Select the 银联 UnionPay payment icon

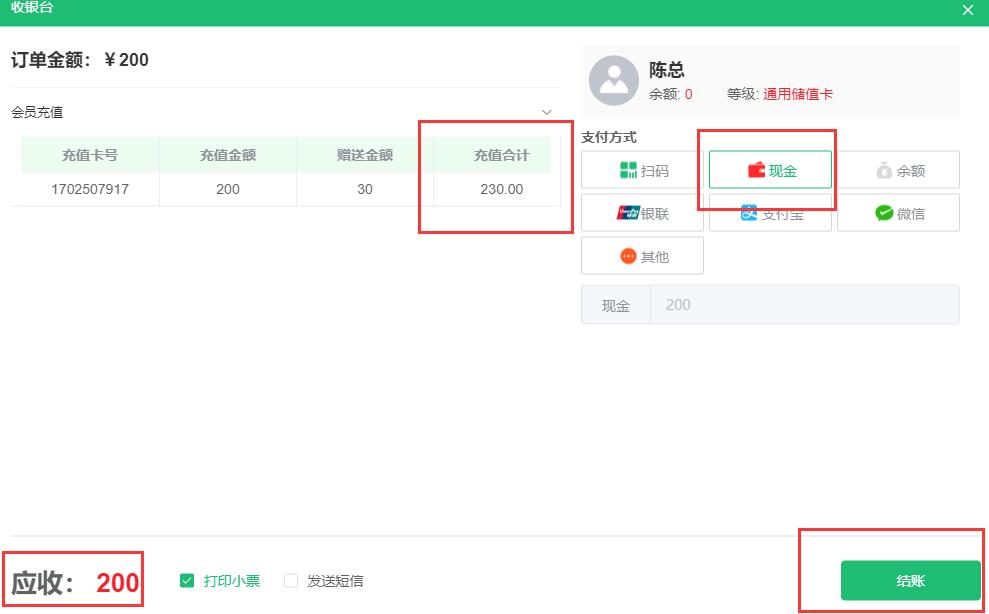coord(642,212)
